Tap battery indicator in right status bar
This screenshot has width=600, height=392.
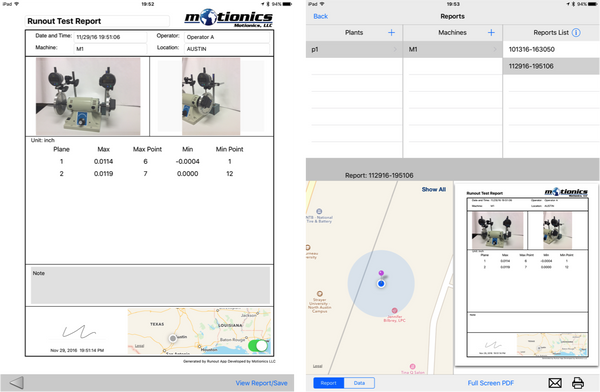(593, 4)
